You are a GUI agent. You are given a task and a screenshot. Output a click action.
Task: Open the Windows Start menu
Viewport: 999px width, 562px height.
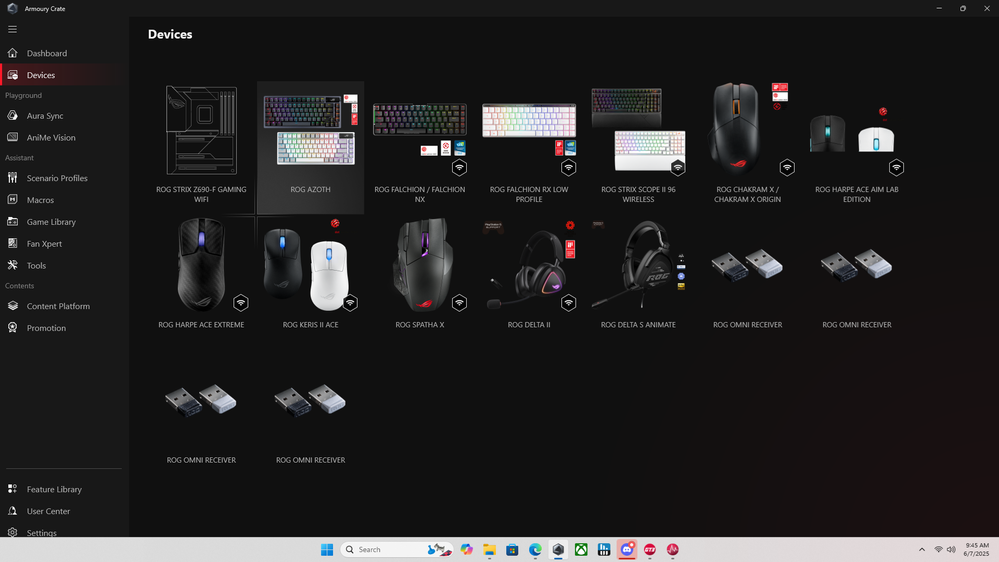[x=327, y=549]
